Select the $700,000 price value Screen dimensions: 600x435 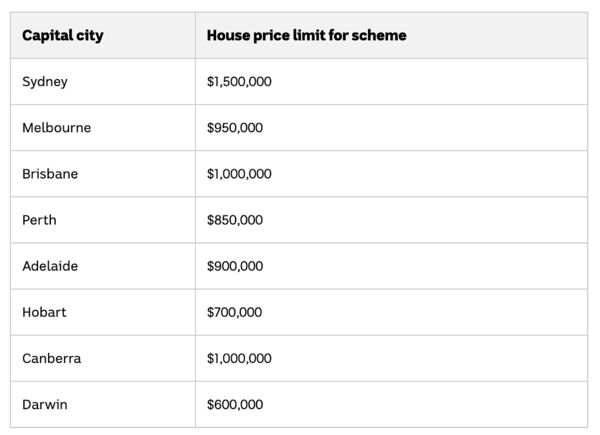point(235,312)
